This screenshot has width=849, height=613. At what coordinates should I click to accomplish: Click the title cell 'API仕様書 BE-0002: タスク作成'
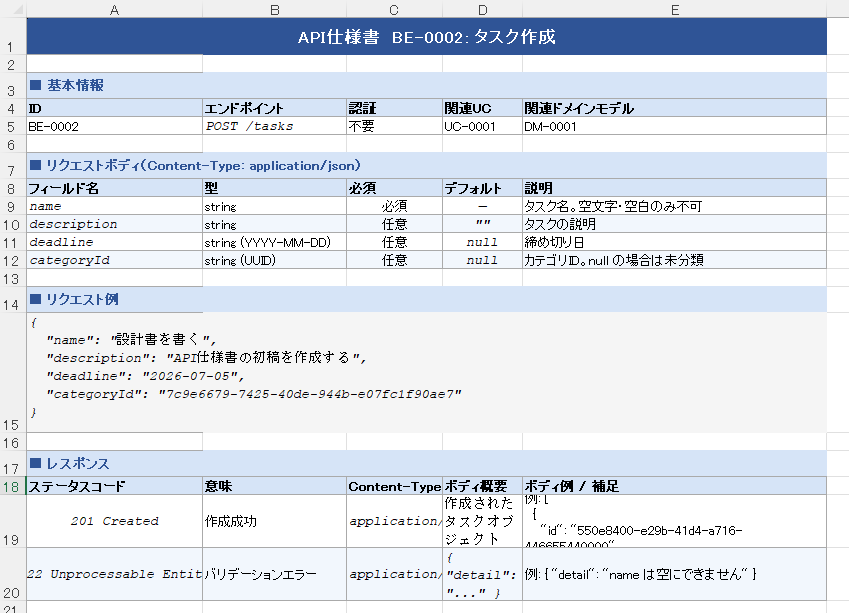[x=427, y=36]
